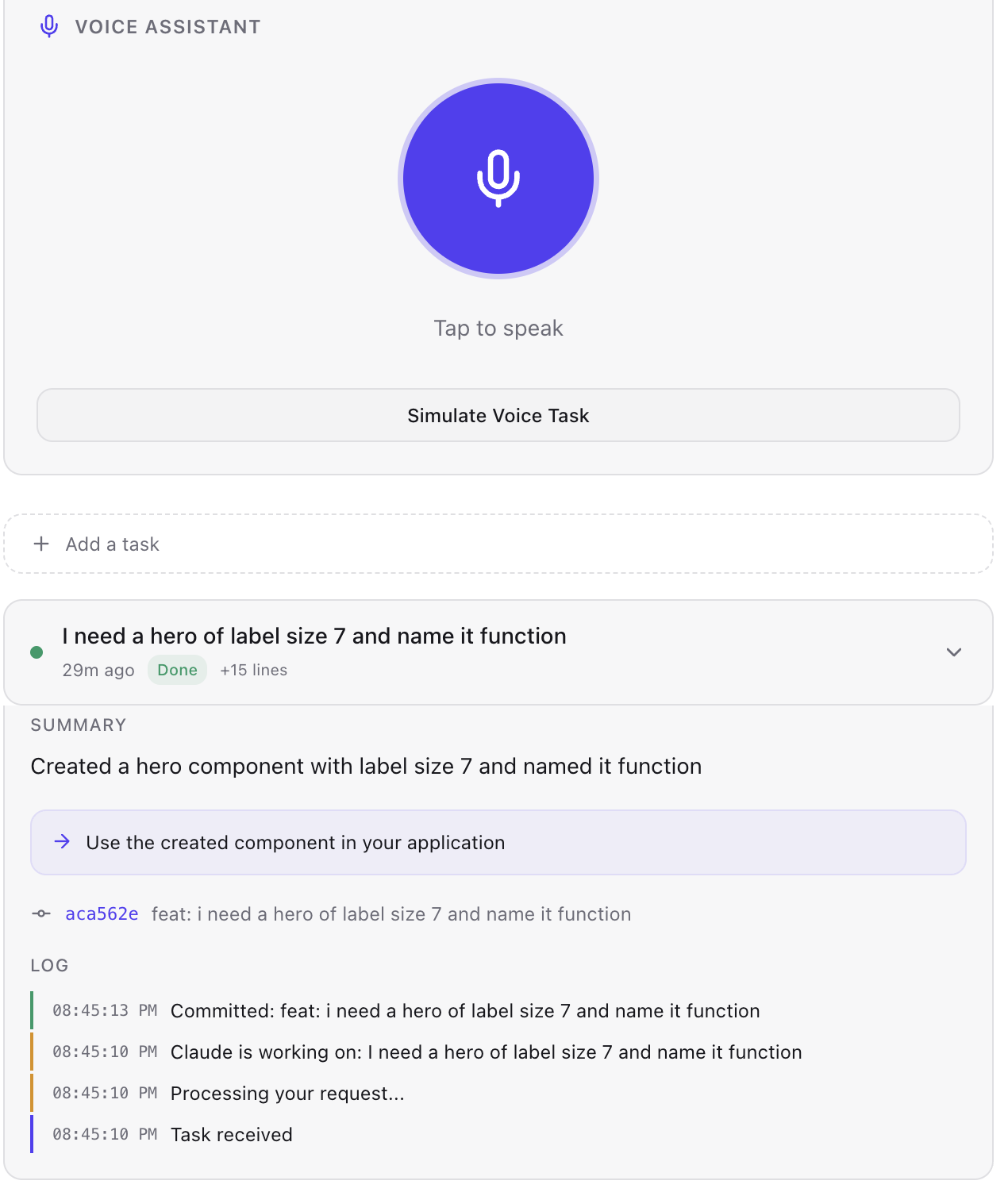1008x1192 pixels.
Task: Click the small microphone icon beside Voice Assistant
Action: 49,26
